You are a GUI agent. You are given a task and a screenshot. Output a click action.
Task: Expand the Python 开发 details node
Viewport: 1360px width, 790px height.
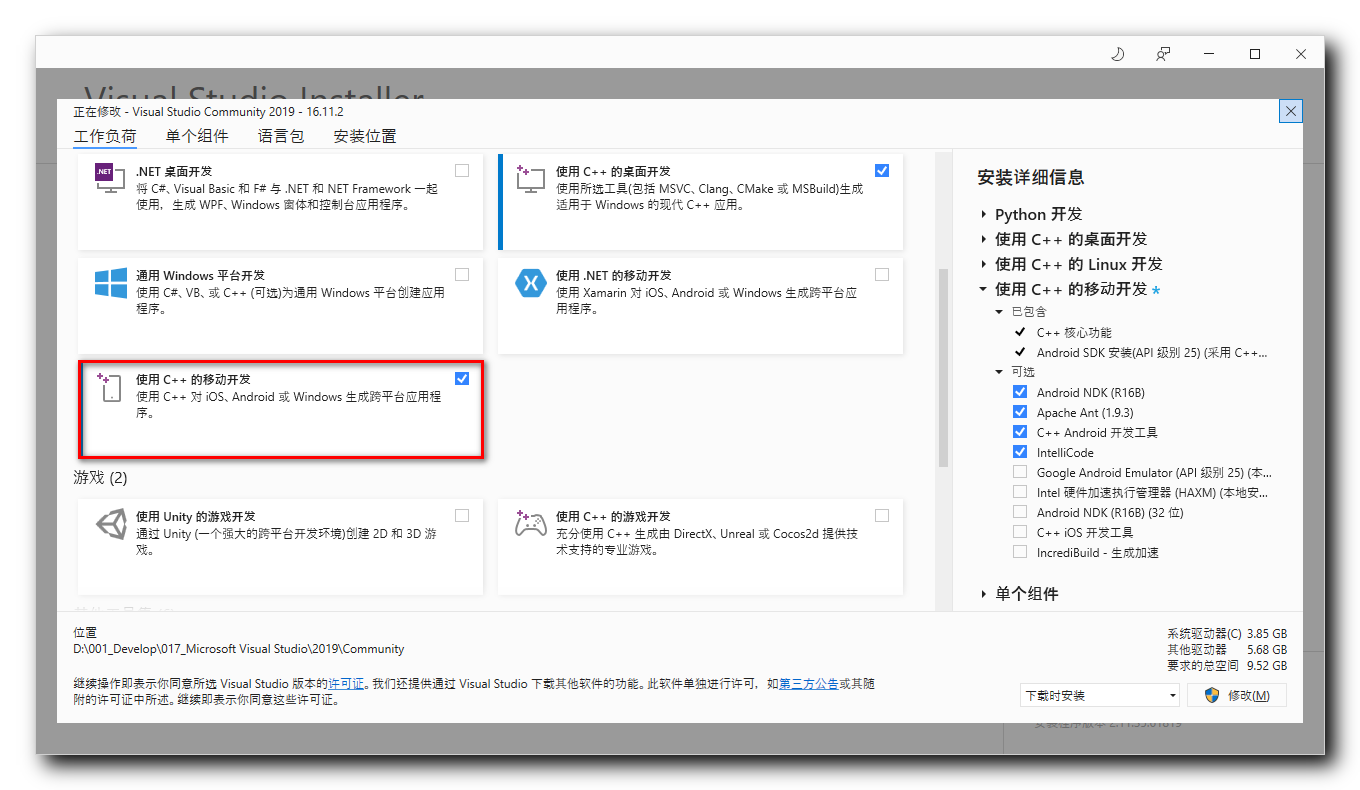(983, 214)
